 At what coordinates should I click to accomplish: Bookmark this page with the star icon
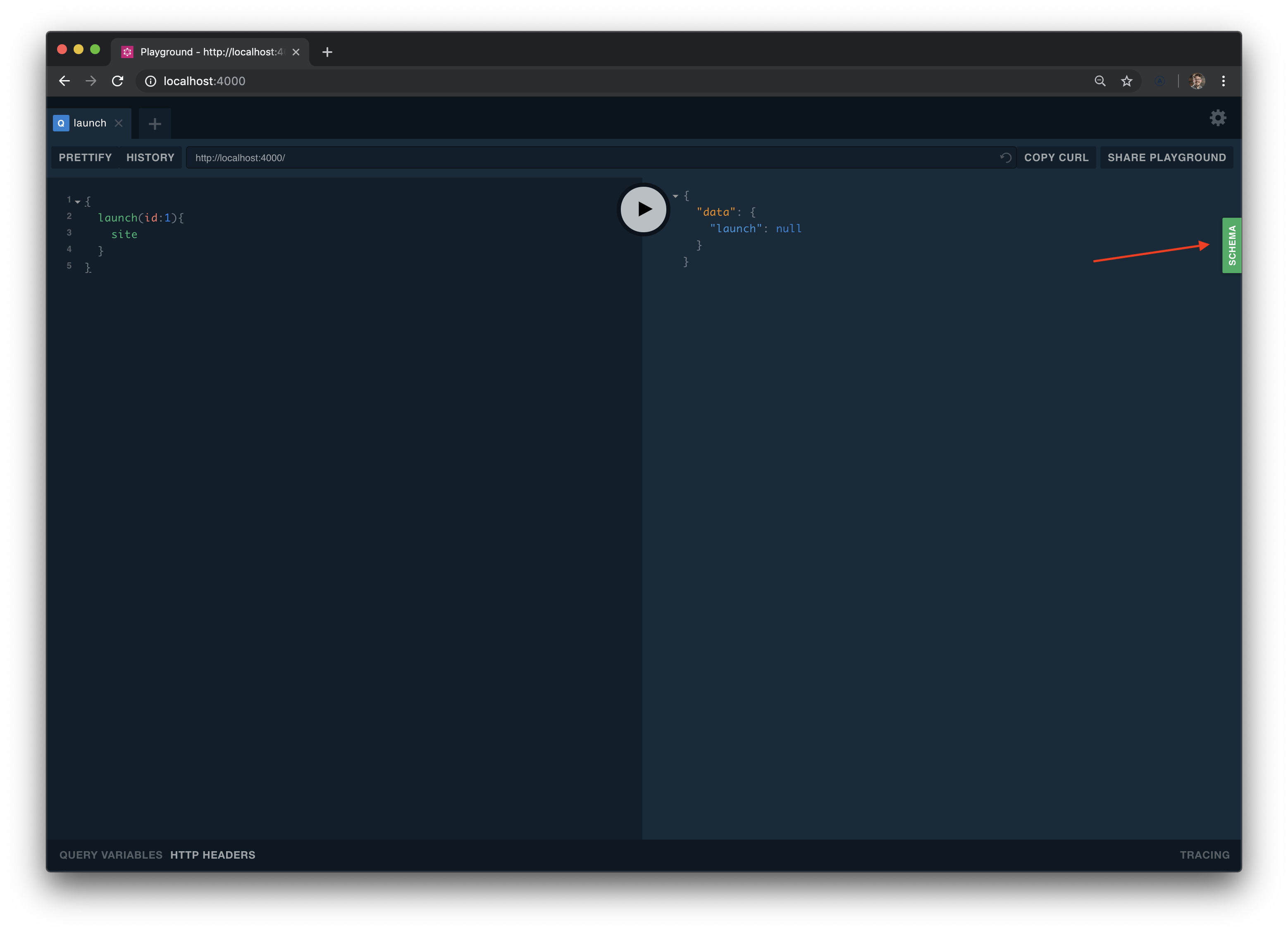point(1127,81)
